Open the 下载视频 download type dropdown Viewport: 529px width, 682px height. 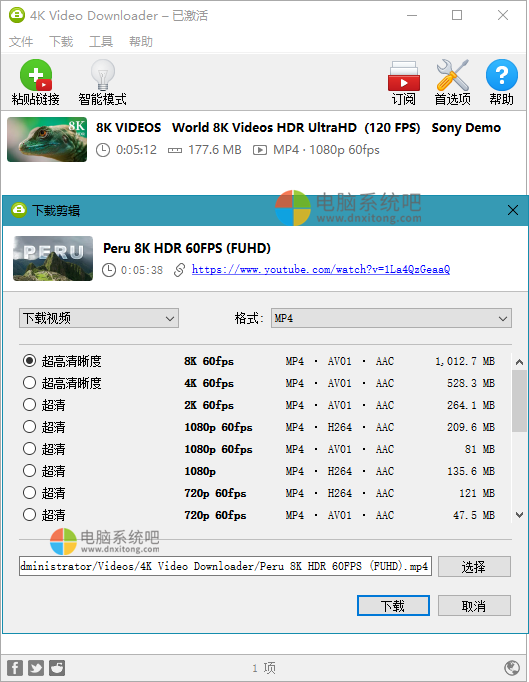(x=99, y=318)
